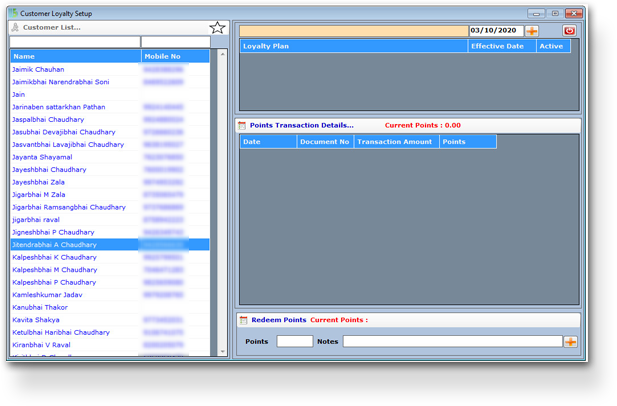Select customer Jaimik Chauhan from list
Image resolution: width=617 pixels, height=406 pixels.
tap(38, 70)
